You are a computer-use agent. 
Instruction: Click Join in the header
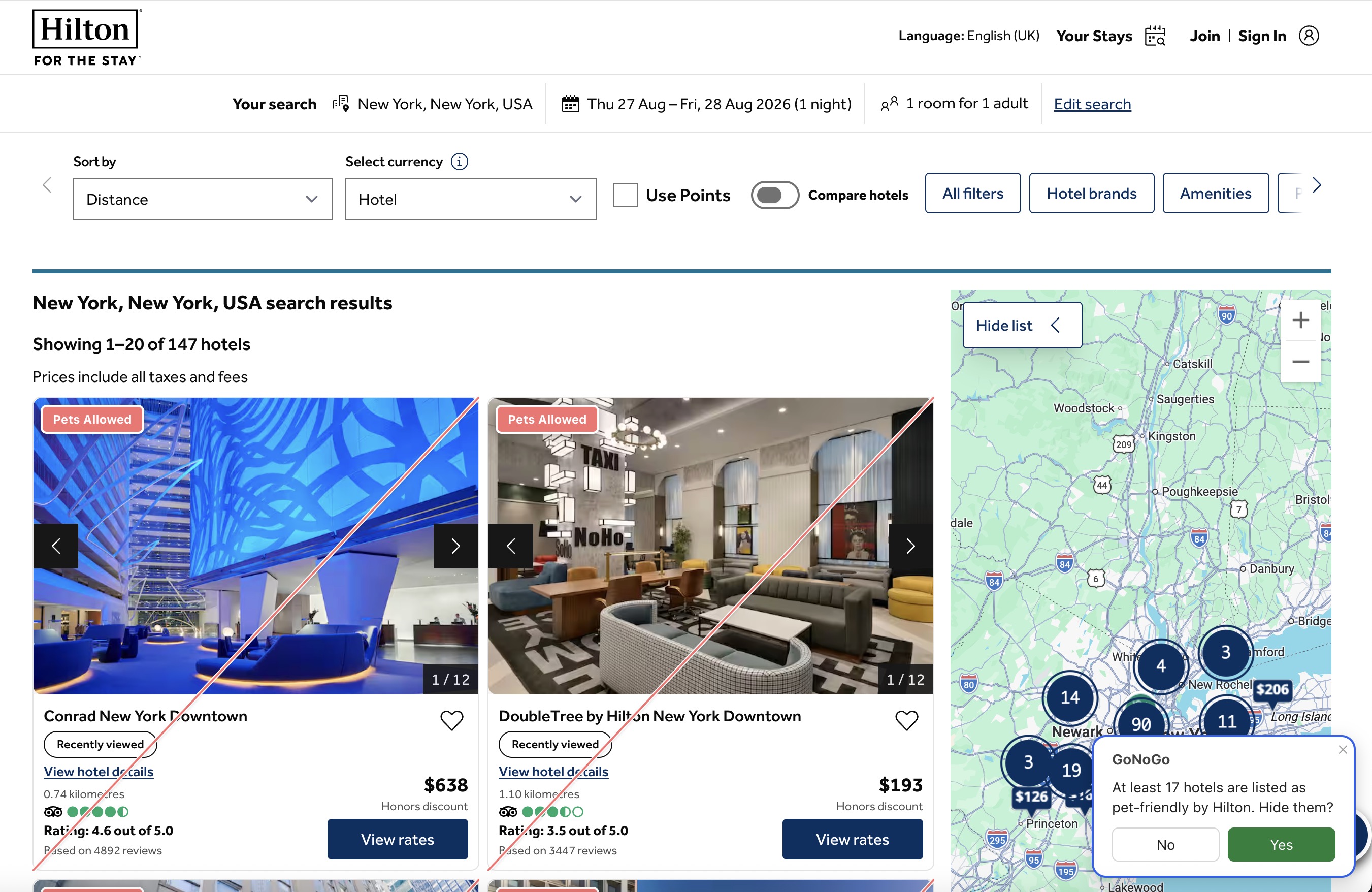pos(1204,36)
